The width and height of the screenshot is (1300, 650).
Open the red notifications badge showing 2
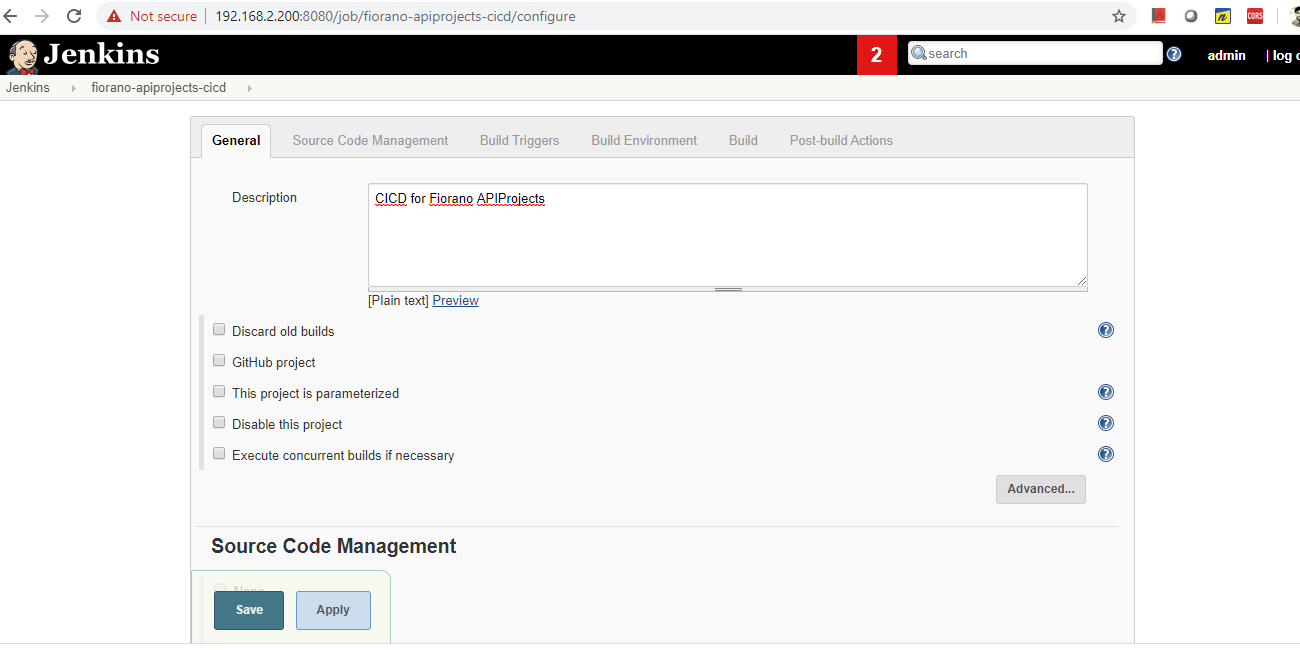(x=877, y=55)
